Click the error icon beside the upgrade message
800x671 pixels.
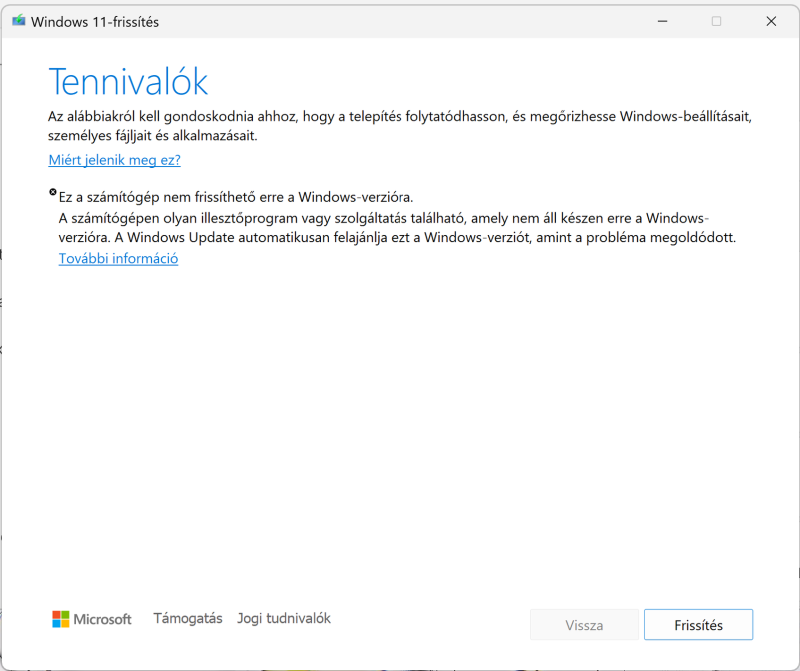(53, 192)
